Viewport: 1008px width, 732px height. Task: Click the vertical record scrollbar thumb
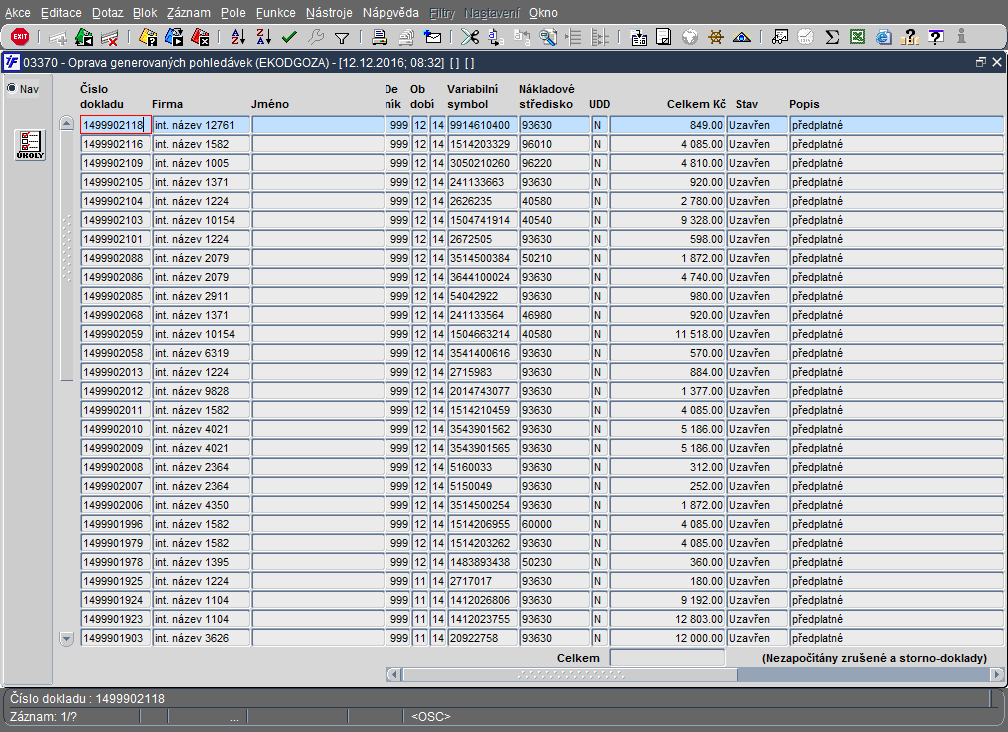[67, 256]
